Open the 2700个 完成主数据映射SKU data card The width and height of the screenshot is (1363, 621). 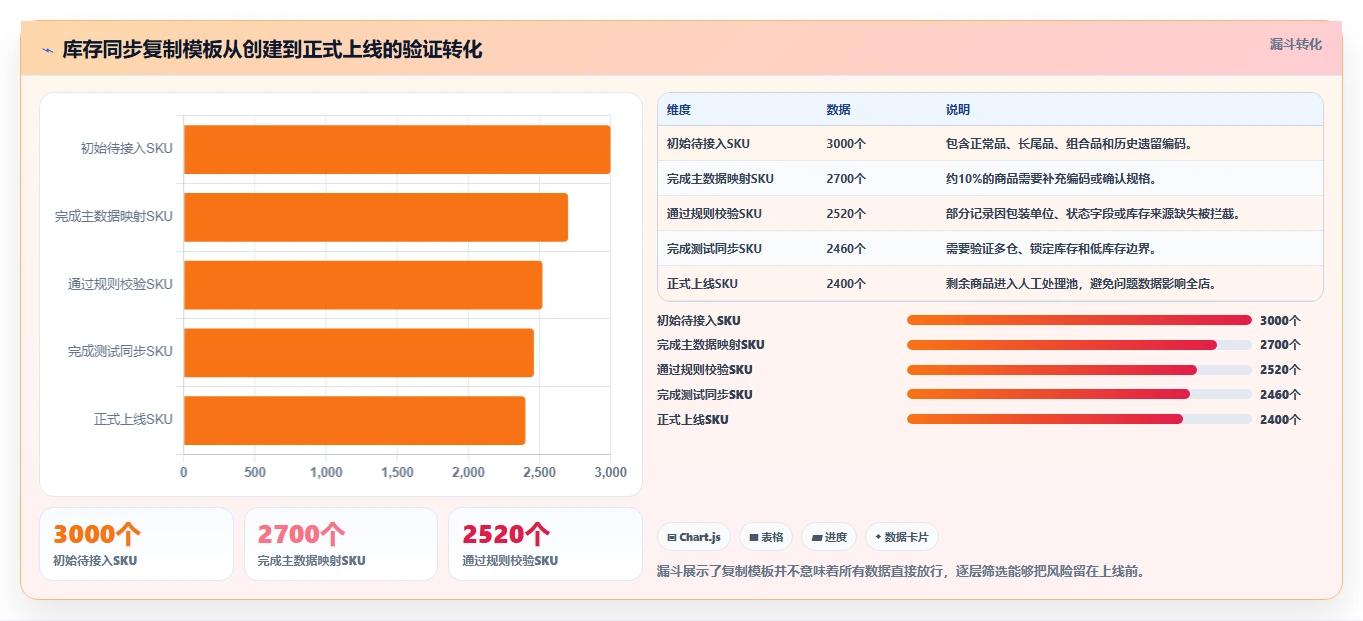click(x=341, y=544)
